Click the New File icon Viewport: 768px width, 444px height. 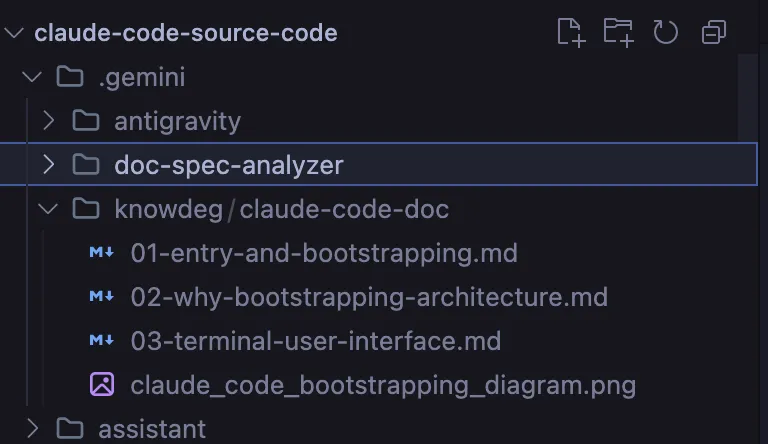coord(570,32)
